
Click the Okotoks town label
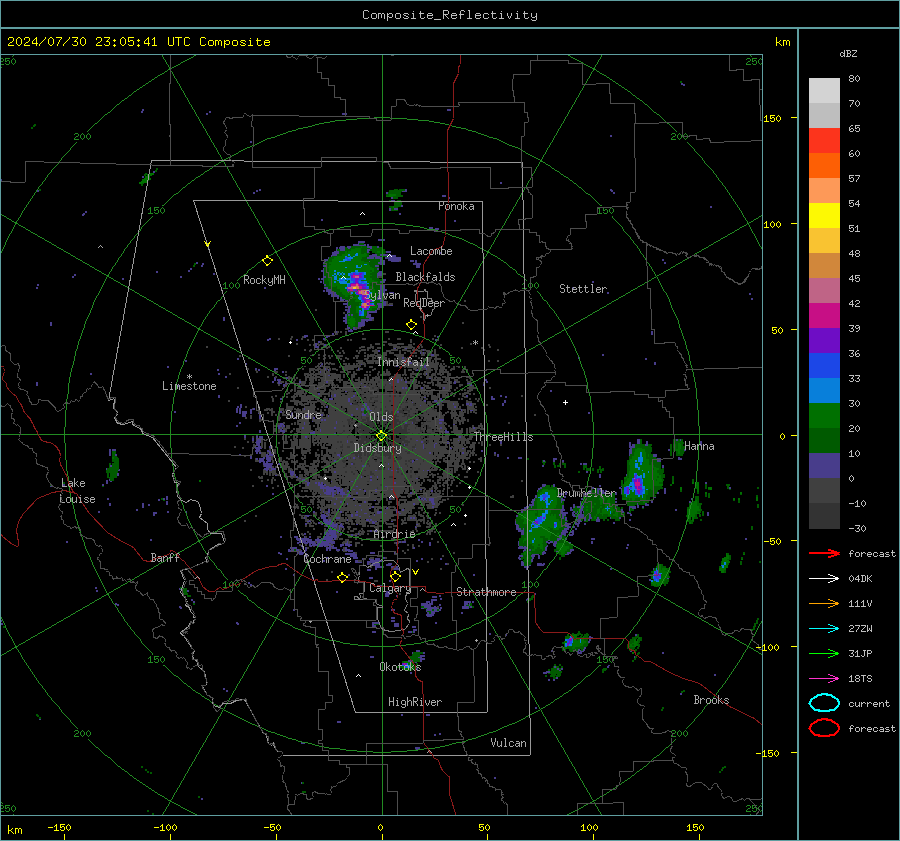coord(400,666)
